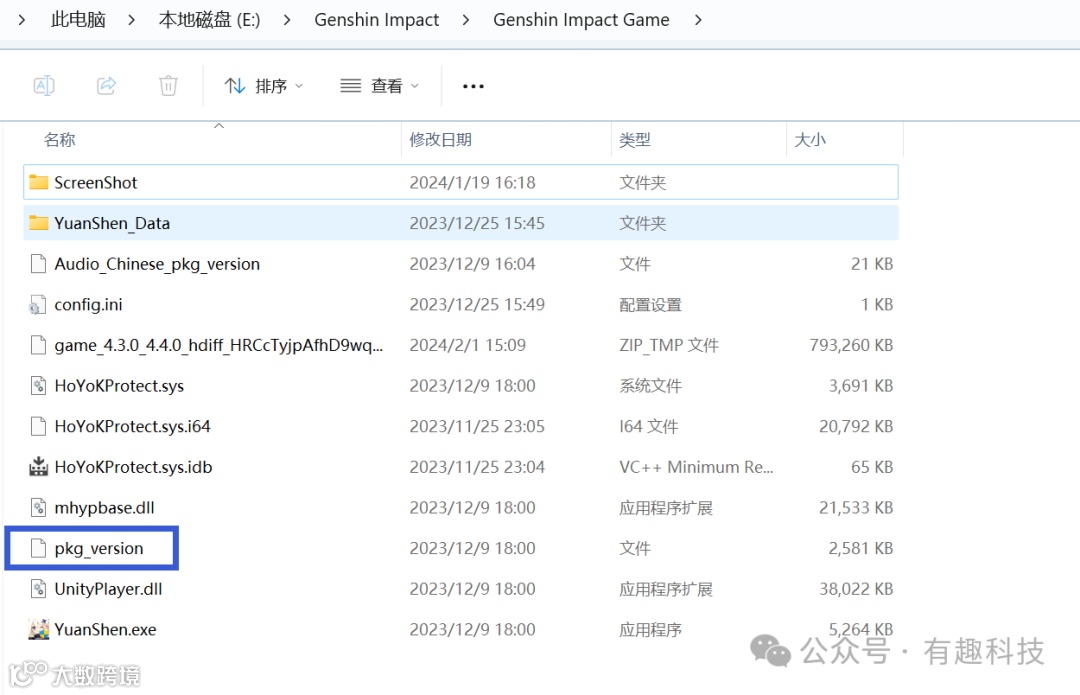Select config.ini file name

coord(88,304)
